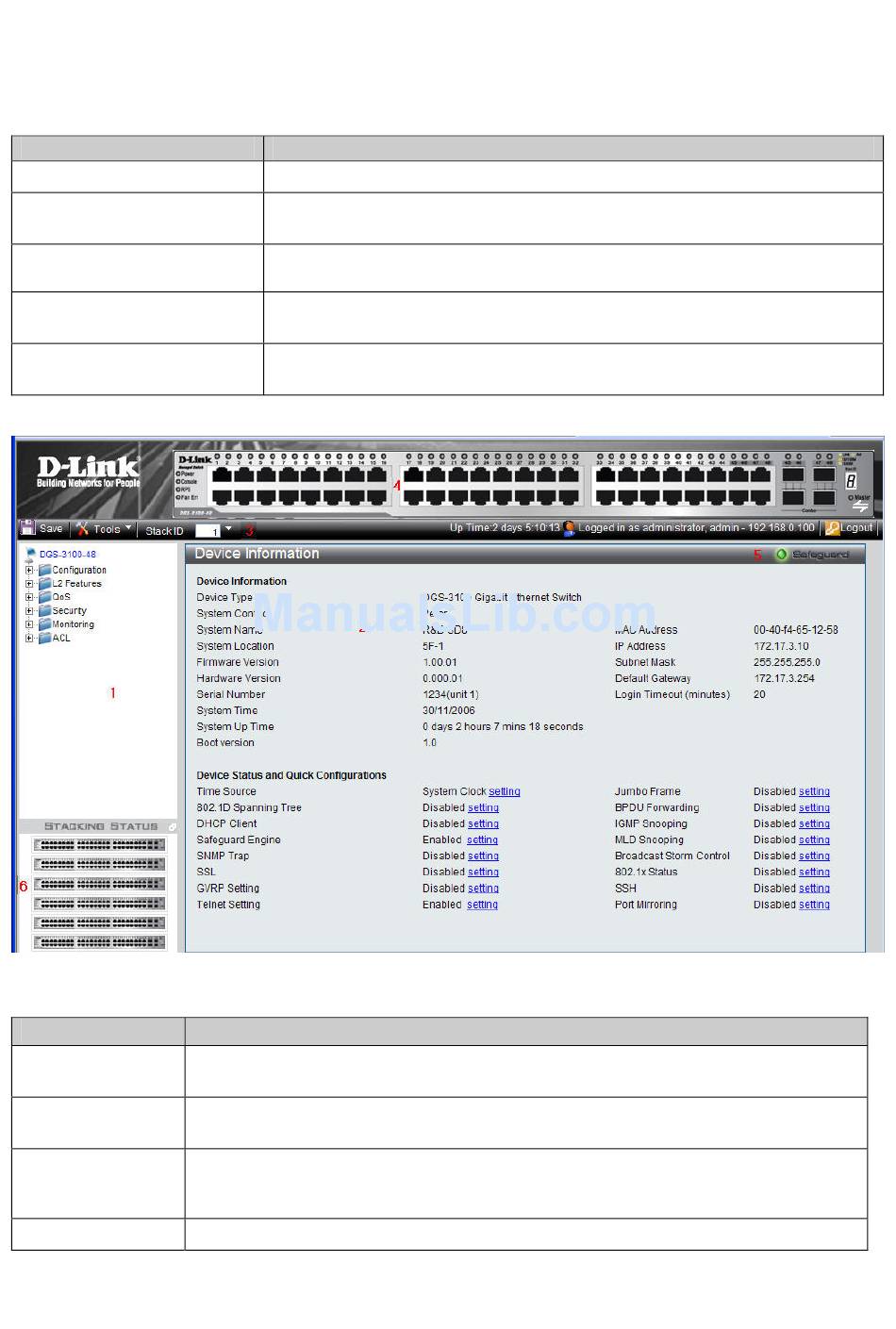896x1329 pixels.
Task: Expand the L2 Features tree node
Action: coord(29,584)
